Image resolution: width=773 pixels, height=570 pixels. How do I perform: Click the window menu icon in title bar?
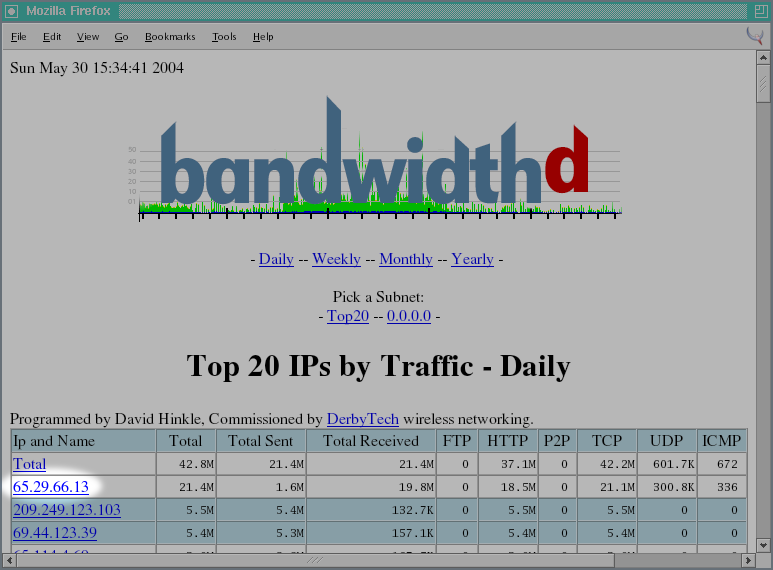(11, 11)
